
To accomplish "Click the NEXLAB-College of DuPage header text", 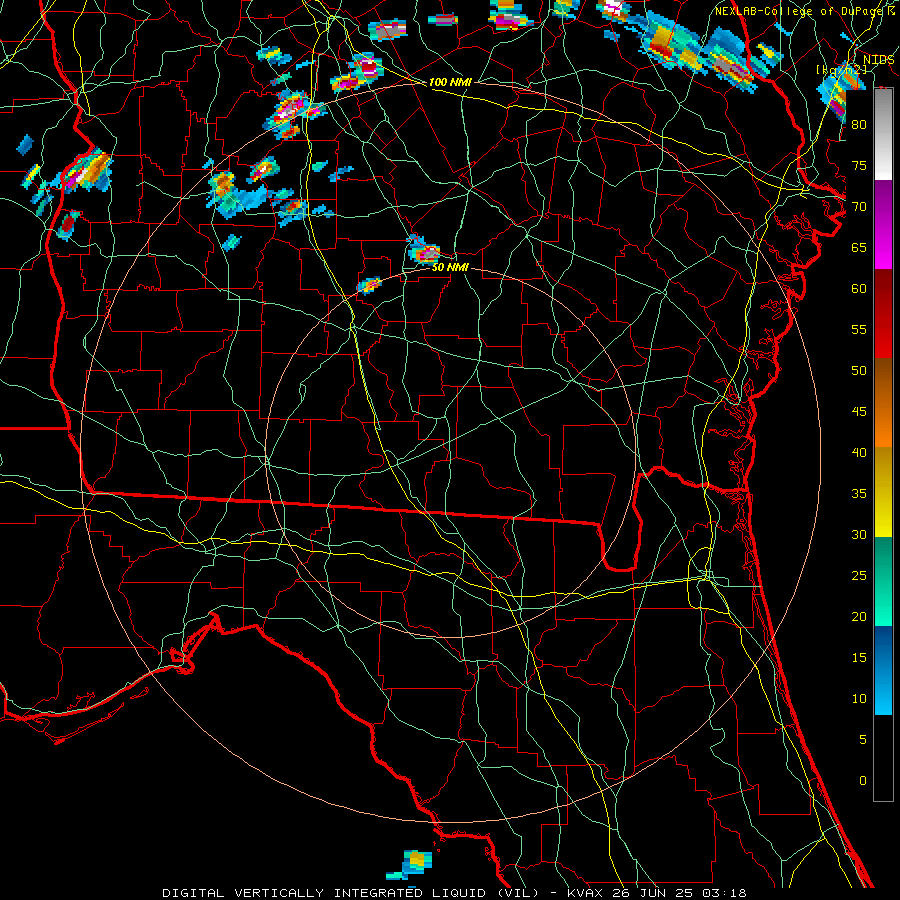I will point(801,11).
